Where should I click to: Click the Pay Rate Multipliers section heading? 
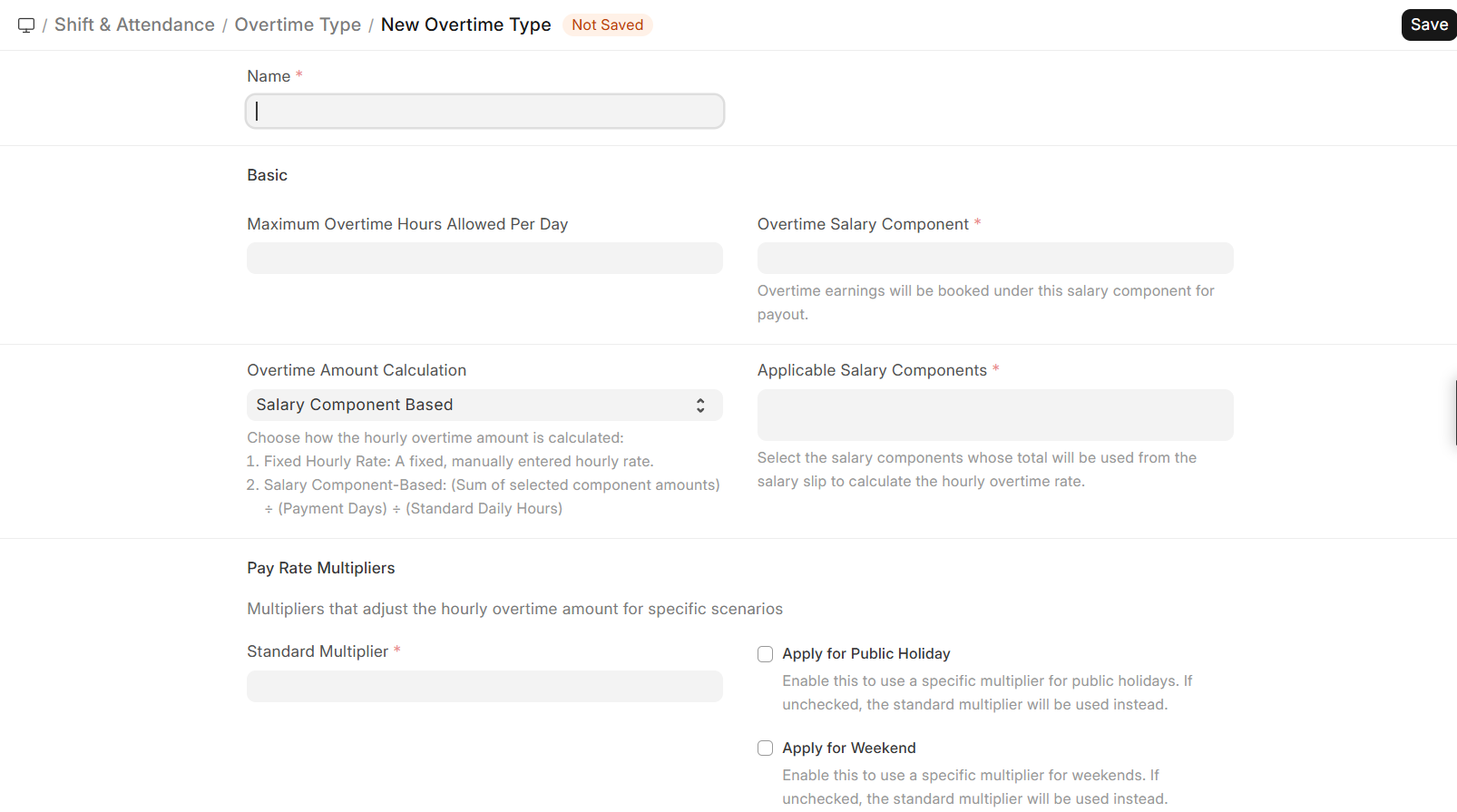pos(321,569)
